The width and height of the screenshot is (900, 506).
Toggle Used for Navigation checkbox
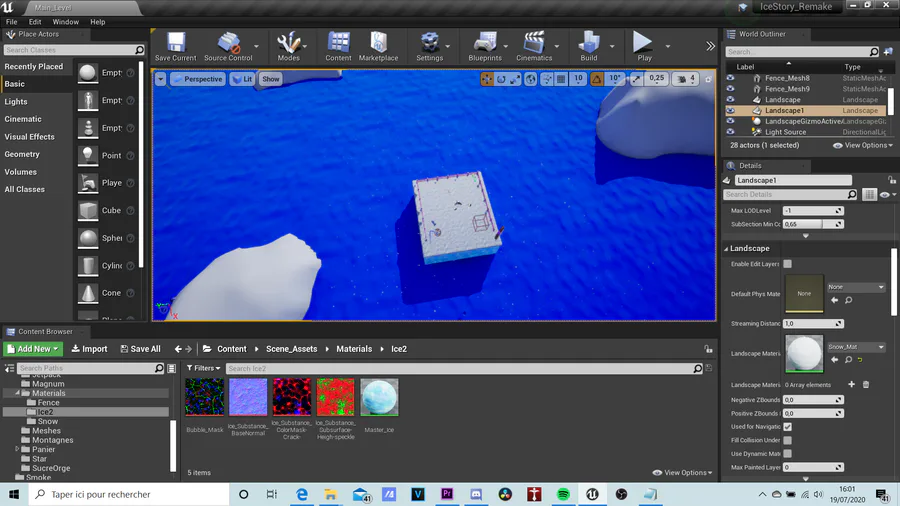click(x=788, y=427)
